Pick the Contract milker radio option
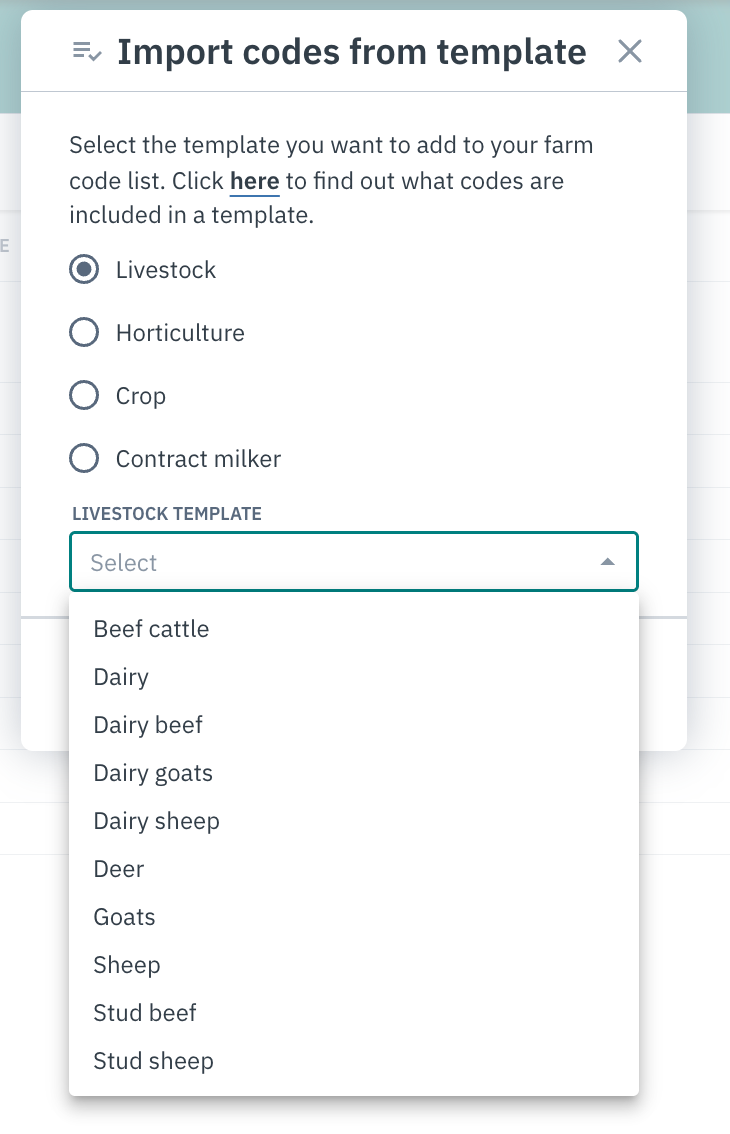730x1134 pixels. tap(84, 459)
